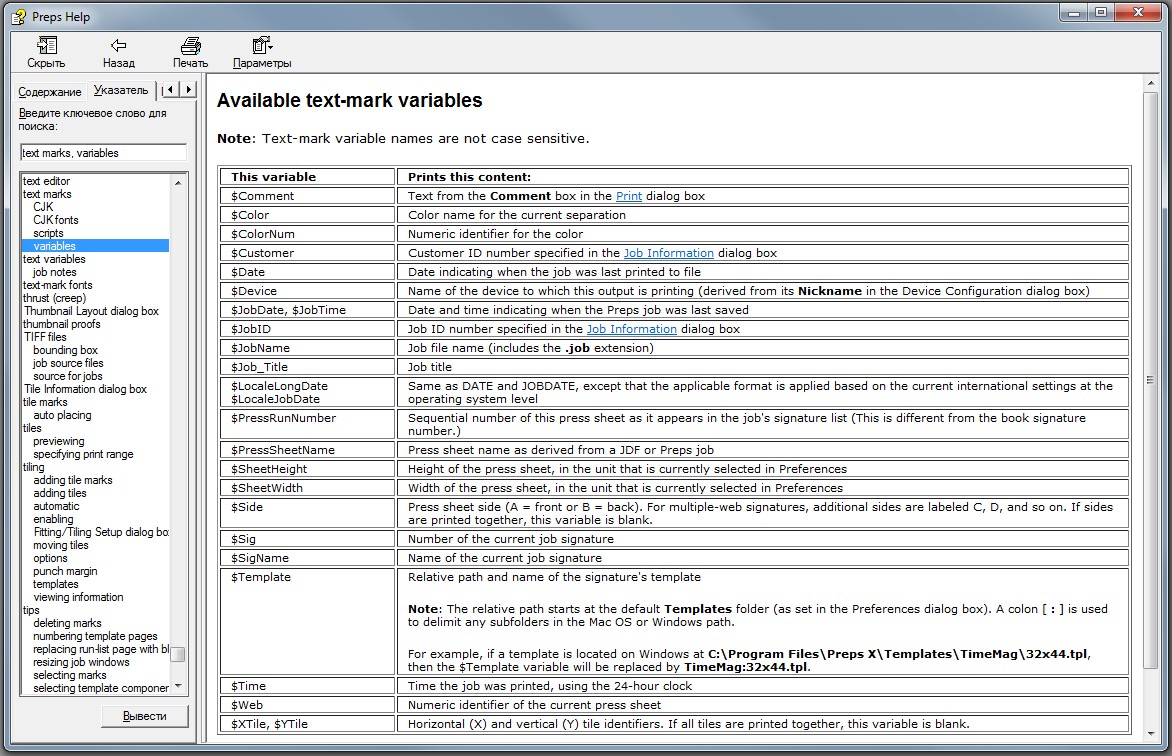Open 'text-mark fonts' index entry
1172x756 pixels.
coord(58,285)
